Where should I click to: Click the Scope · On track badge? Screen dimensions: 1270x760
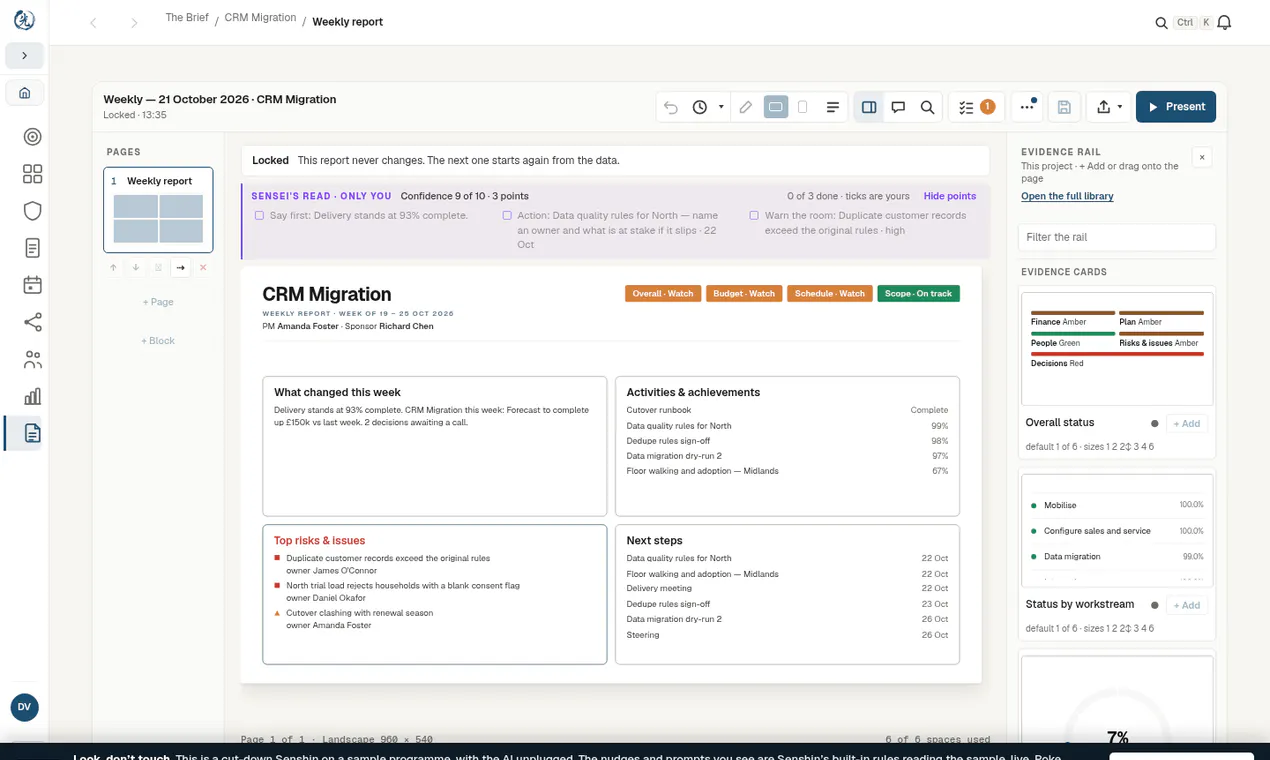[x=918, y=294]
